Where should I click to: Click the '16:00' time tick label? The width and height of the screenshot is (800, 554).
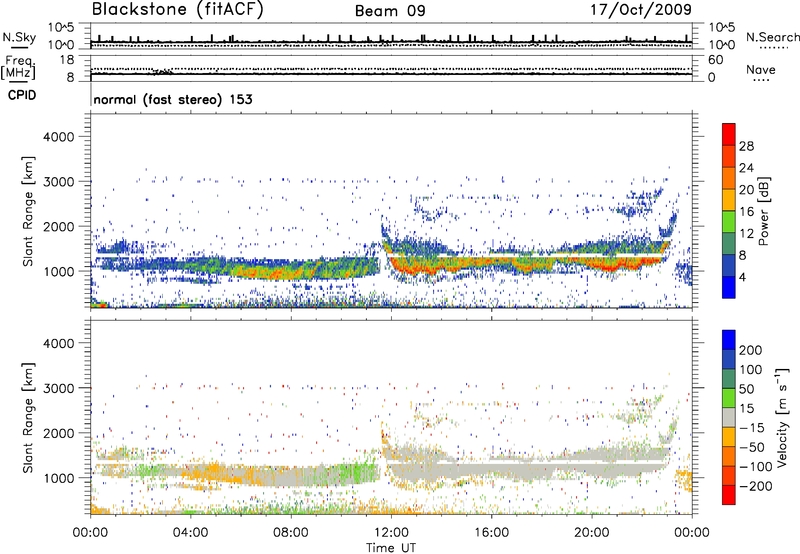[491, 533]
